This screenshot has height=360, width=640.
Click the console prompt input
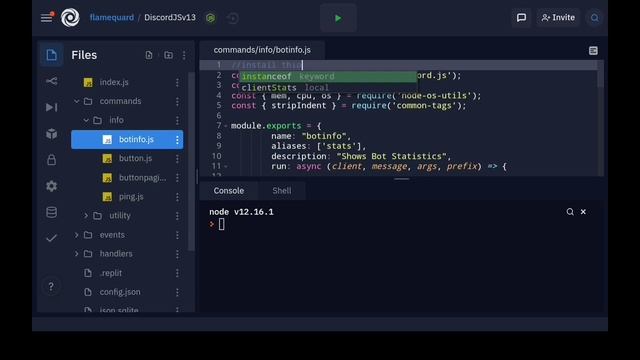[x=221, y=224]
